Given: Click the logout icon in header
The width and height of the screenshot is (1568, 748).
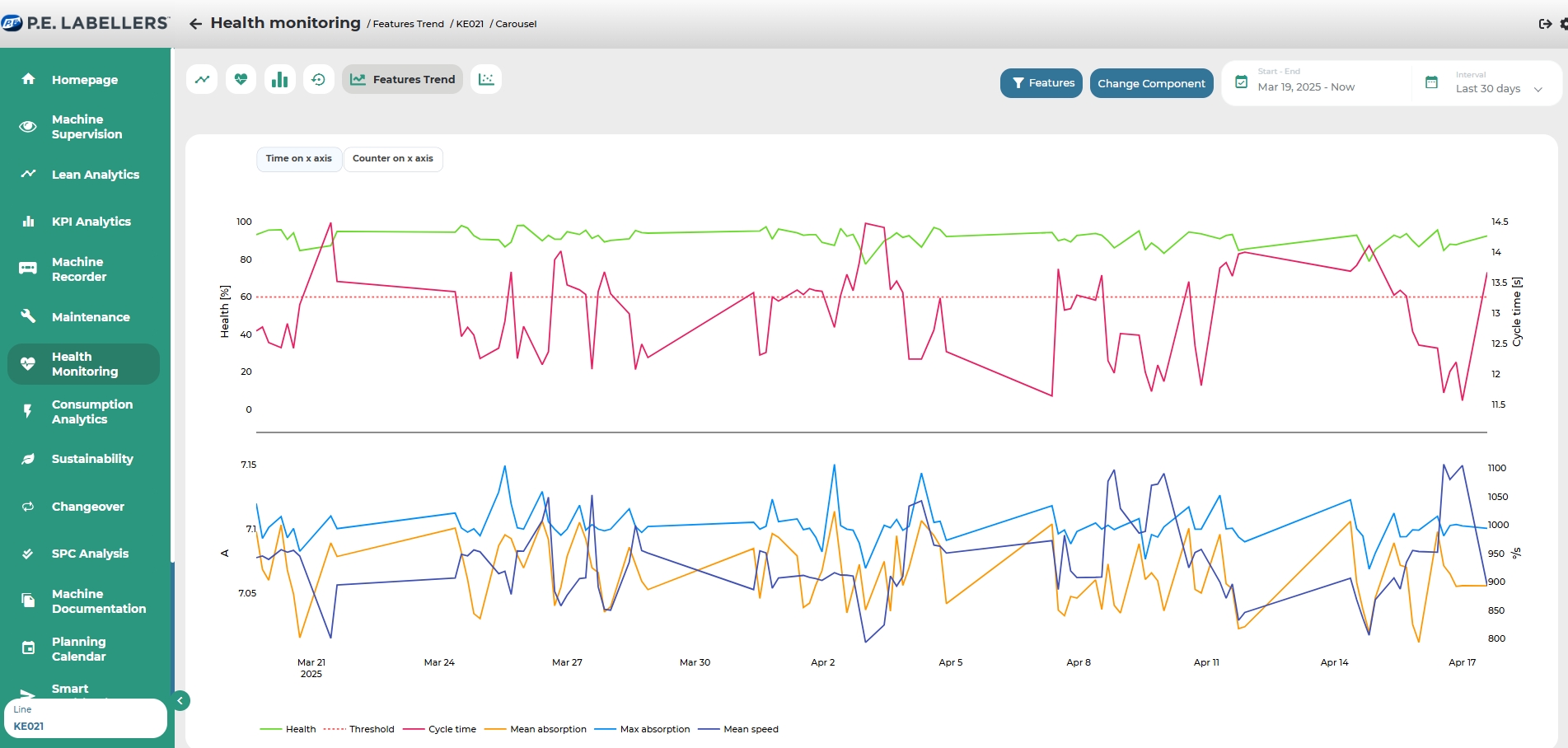Looking at the screenshot, I should click(1545, 24).
